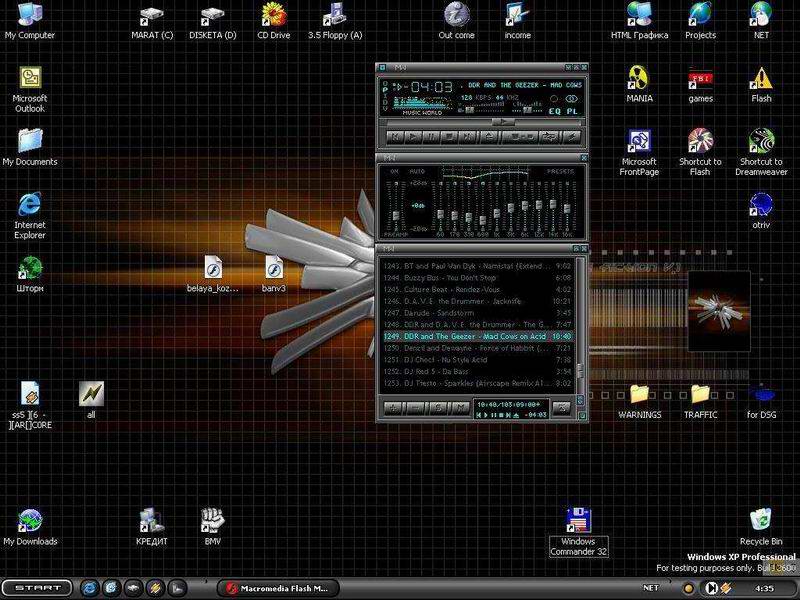Select the Windows Commander 32 icon
This screenshot has width=800, height=600.
click(x=579, y=532)
